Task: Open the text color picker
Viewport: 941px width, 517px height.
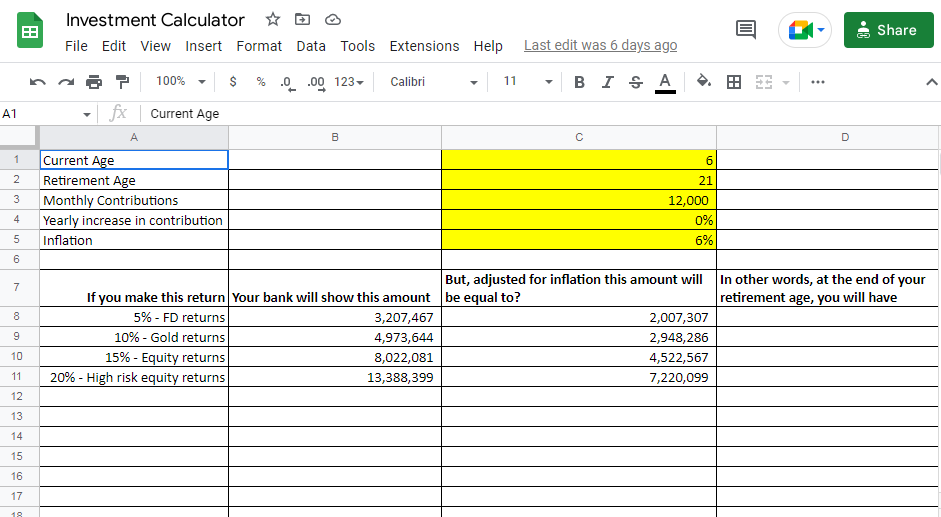Action: [x=665, y=82]
